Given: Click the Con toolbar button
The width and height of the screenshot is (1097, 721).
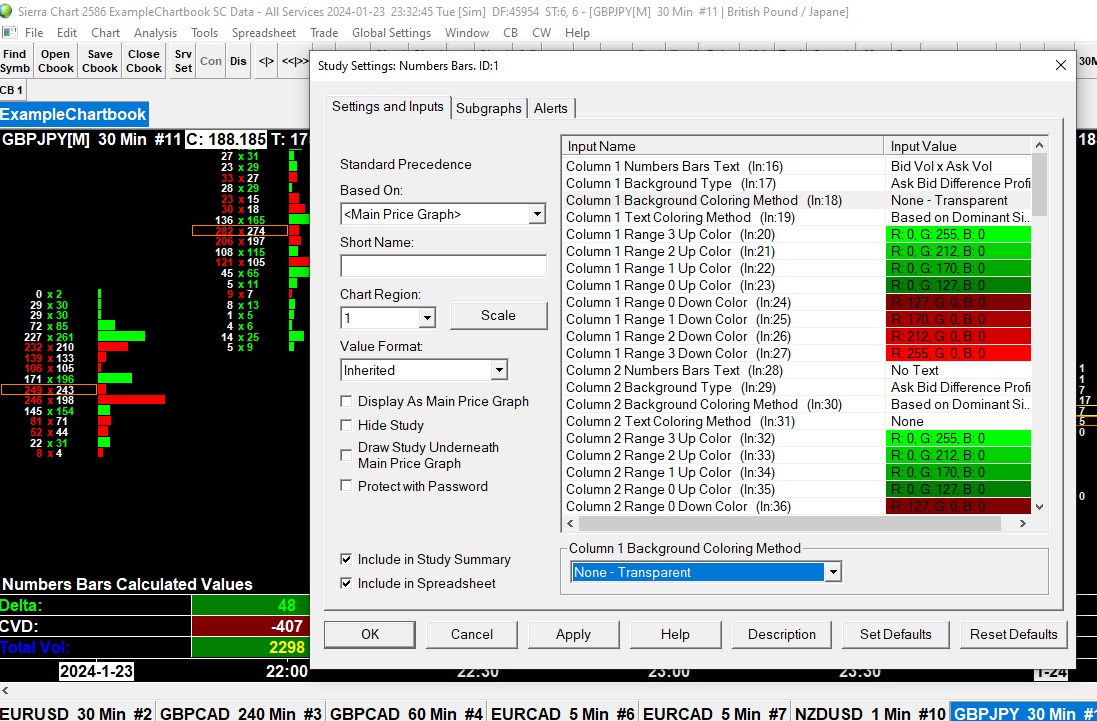Looking at the screenshot, I should click(x=211, y=61).
